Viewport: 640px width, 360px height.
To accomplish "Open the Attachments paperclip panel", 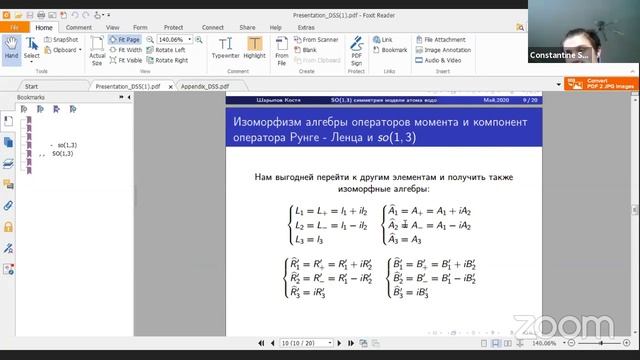I will tap(8, 206).
